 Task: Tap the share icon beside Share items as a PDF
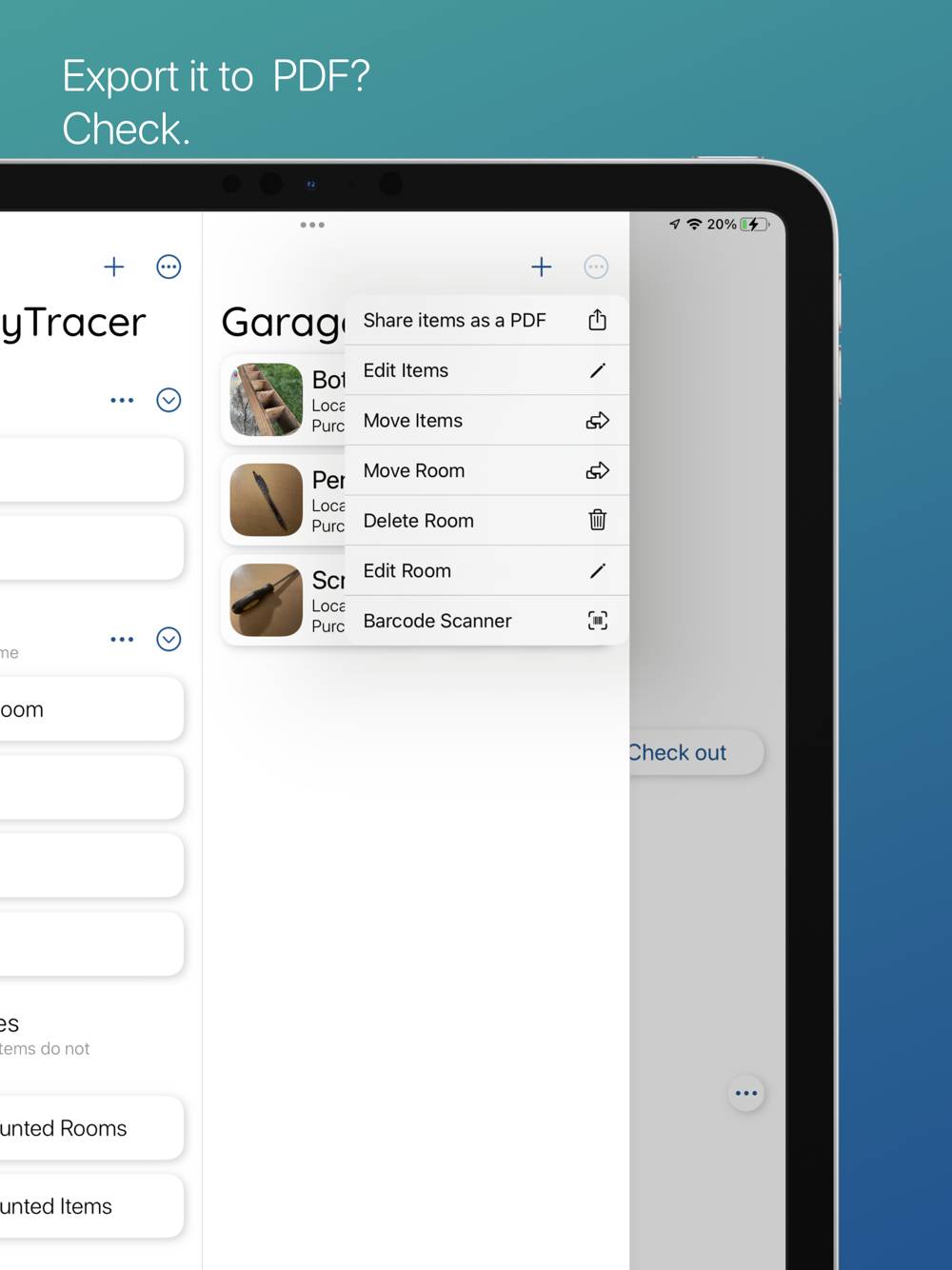tap(597, 320)
